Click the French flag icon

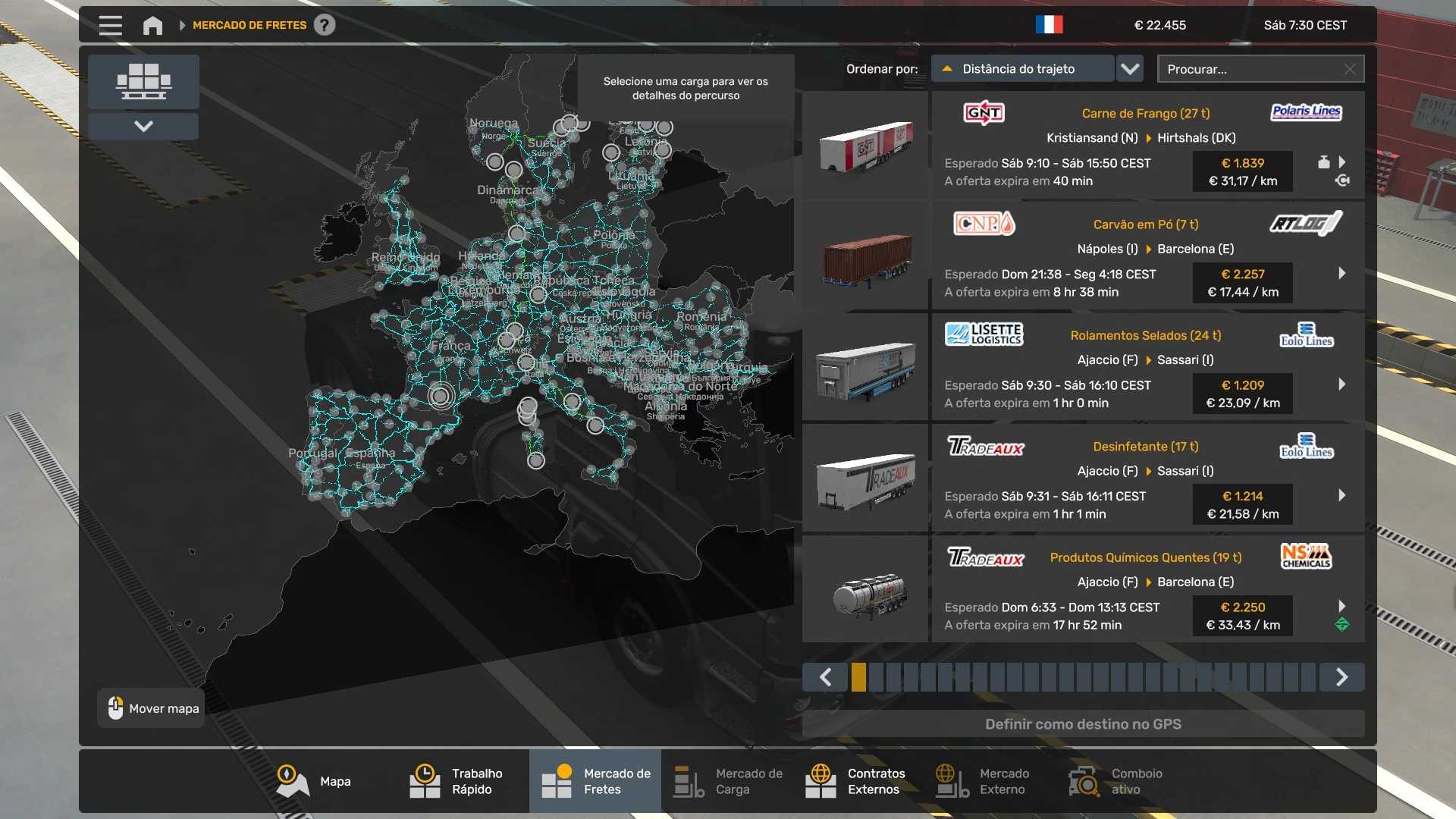point(1049,25)
